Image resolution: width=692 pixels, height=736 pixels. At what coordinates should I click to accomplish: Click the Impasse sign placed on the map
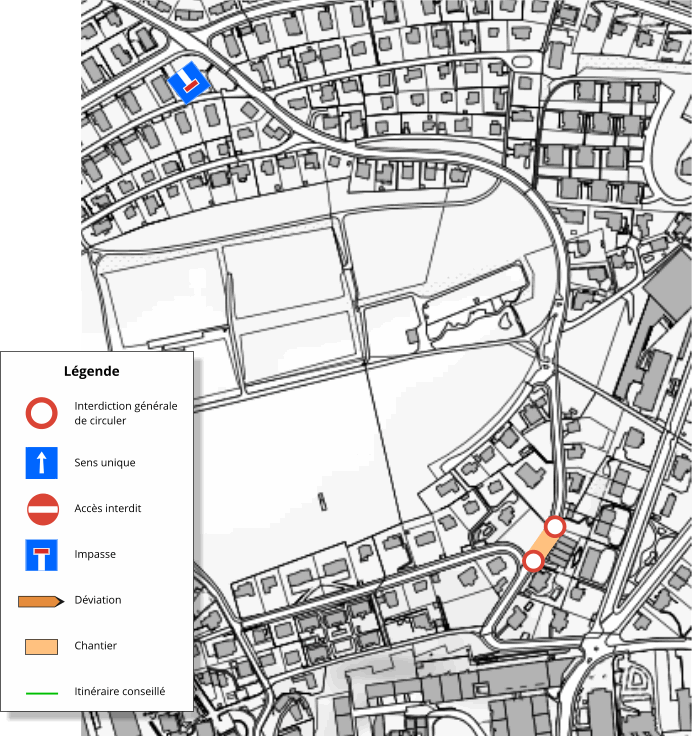[x=188, y=82]
